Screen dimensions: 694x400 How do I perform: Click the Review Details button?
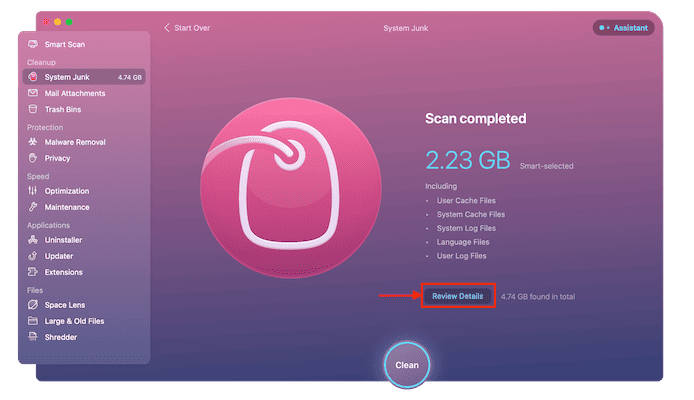coord(458,296)
